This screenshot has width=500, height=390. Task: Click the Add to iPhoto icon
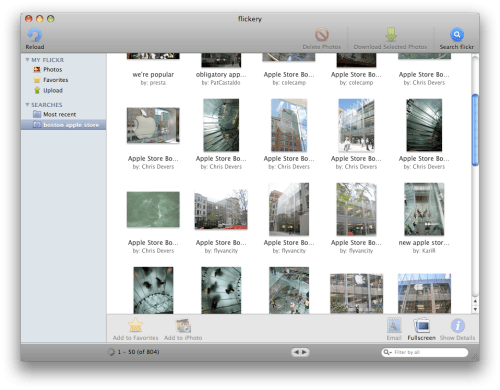click(183, 326)
